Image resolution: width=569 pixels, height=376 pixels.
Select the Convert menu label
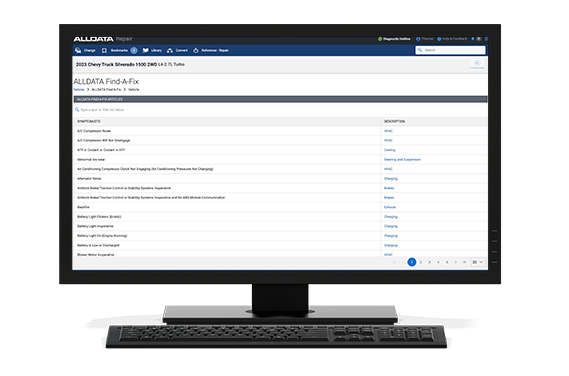click(181, 50)
